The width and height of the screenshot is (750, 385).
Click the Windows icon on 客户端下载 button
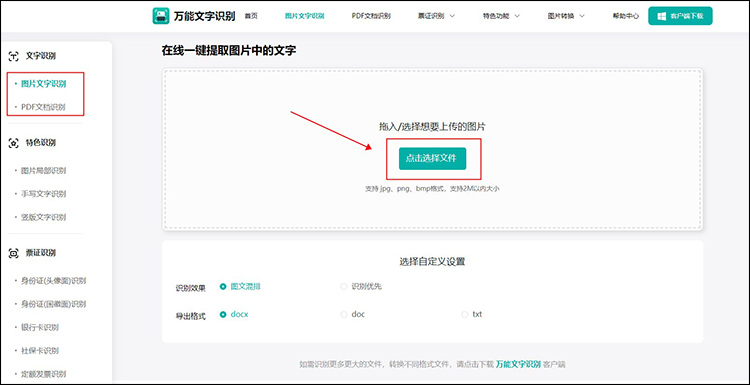[662, 16]
